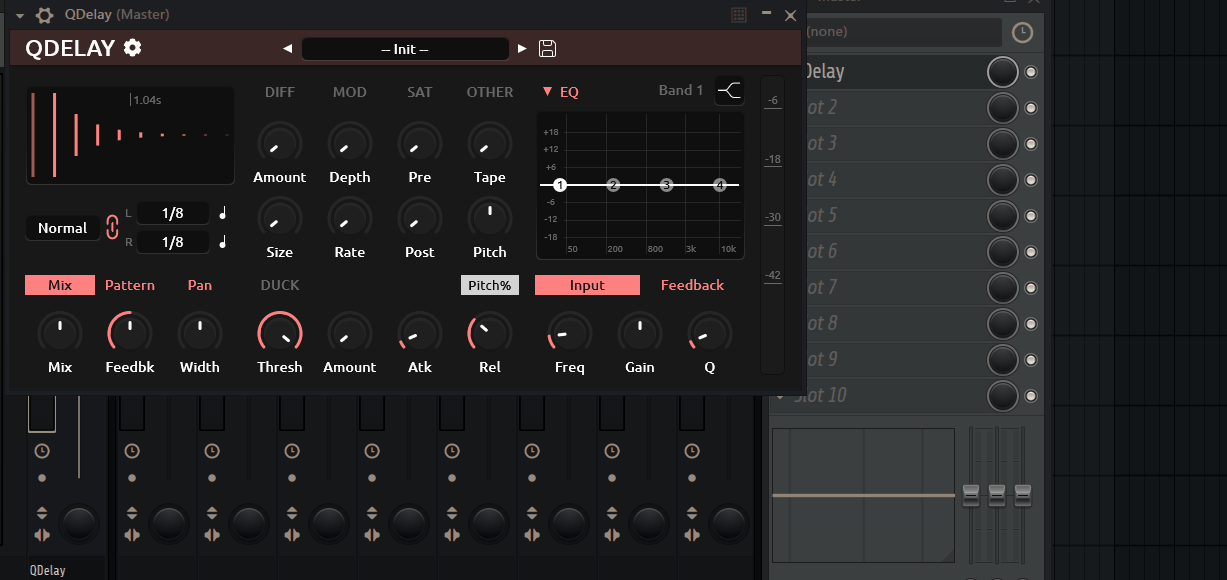
Task: Toggle the DIFF section header
Action: coord(280,92)
